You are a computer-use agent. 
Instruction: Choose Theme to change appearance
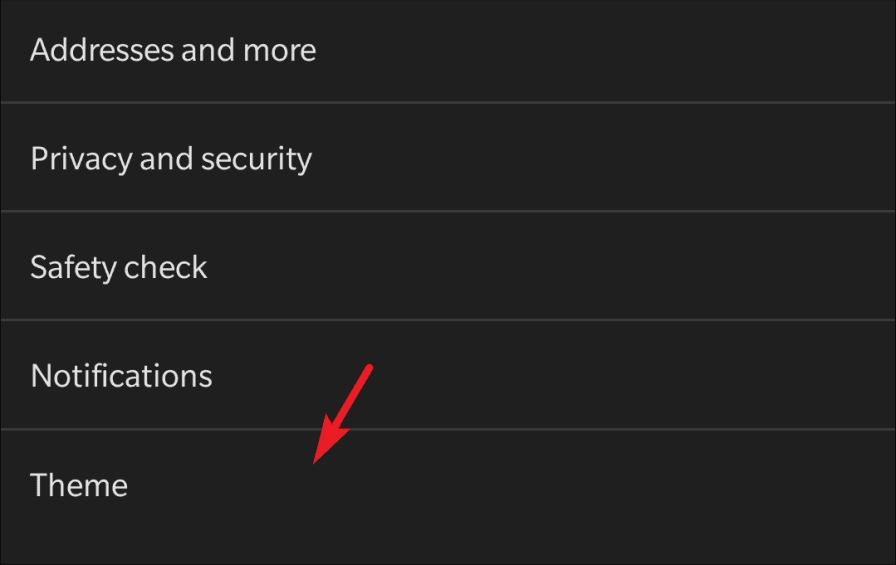click(x=79, y=486)
